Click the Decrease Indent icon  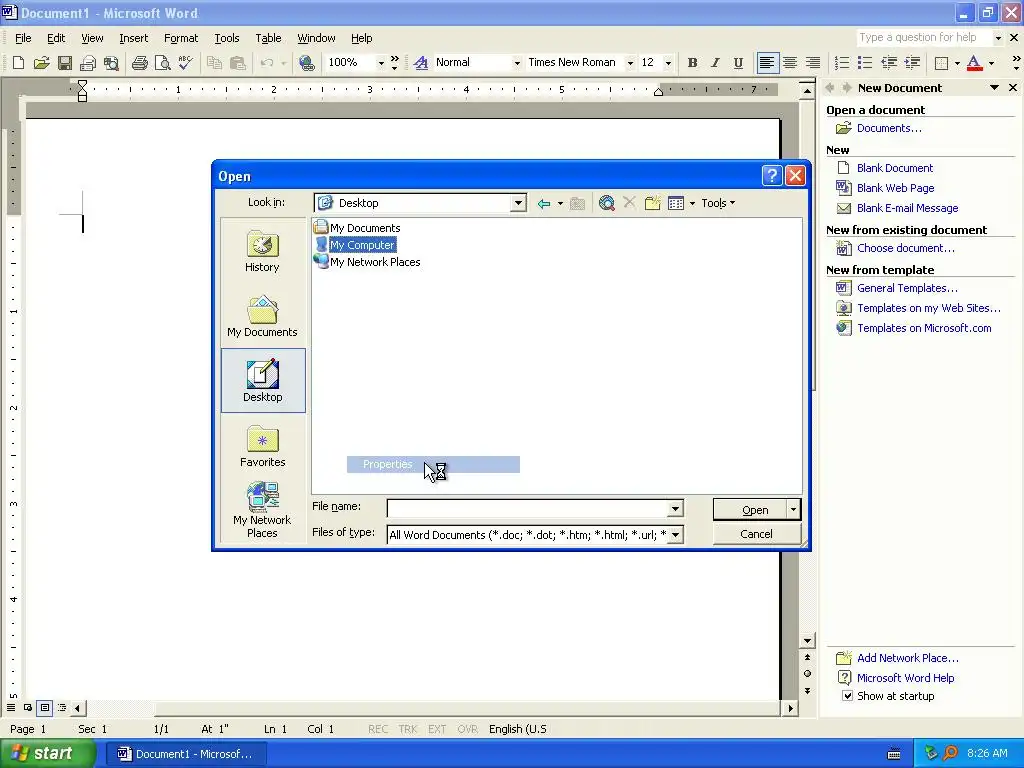click(x=889, y=63)
